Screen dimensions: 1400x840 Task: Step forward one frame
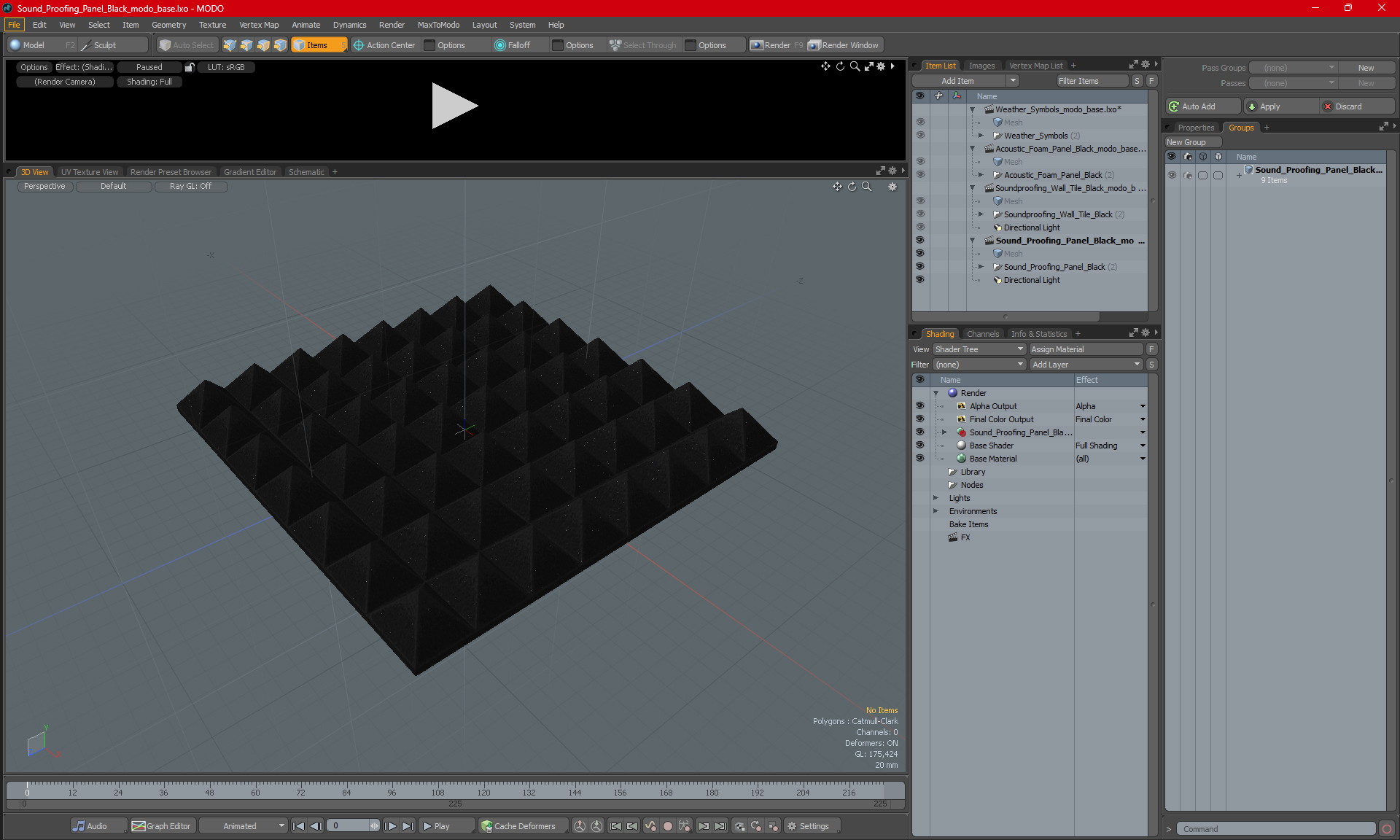tap(391, 826)
